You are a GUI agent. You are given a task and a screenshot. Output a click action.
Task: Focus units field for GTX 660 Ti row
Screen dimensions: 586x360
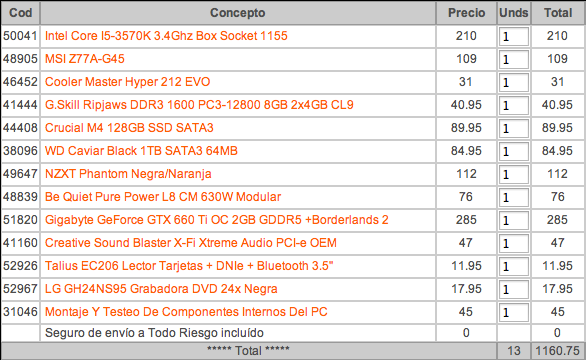point(514,221)
